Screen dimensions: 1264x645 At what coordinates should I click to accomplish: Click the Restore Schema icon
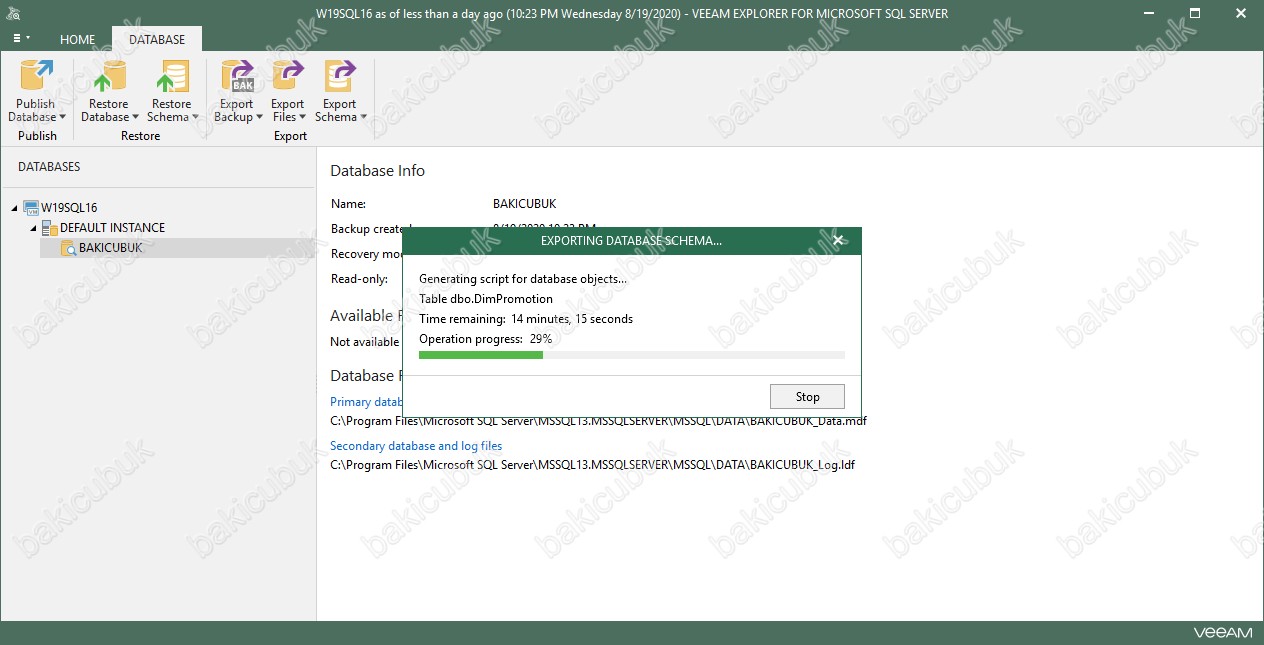171,77
